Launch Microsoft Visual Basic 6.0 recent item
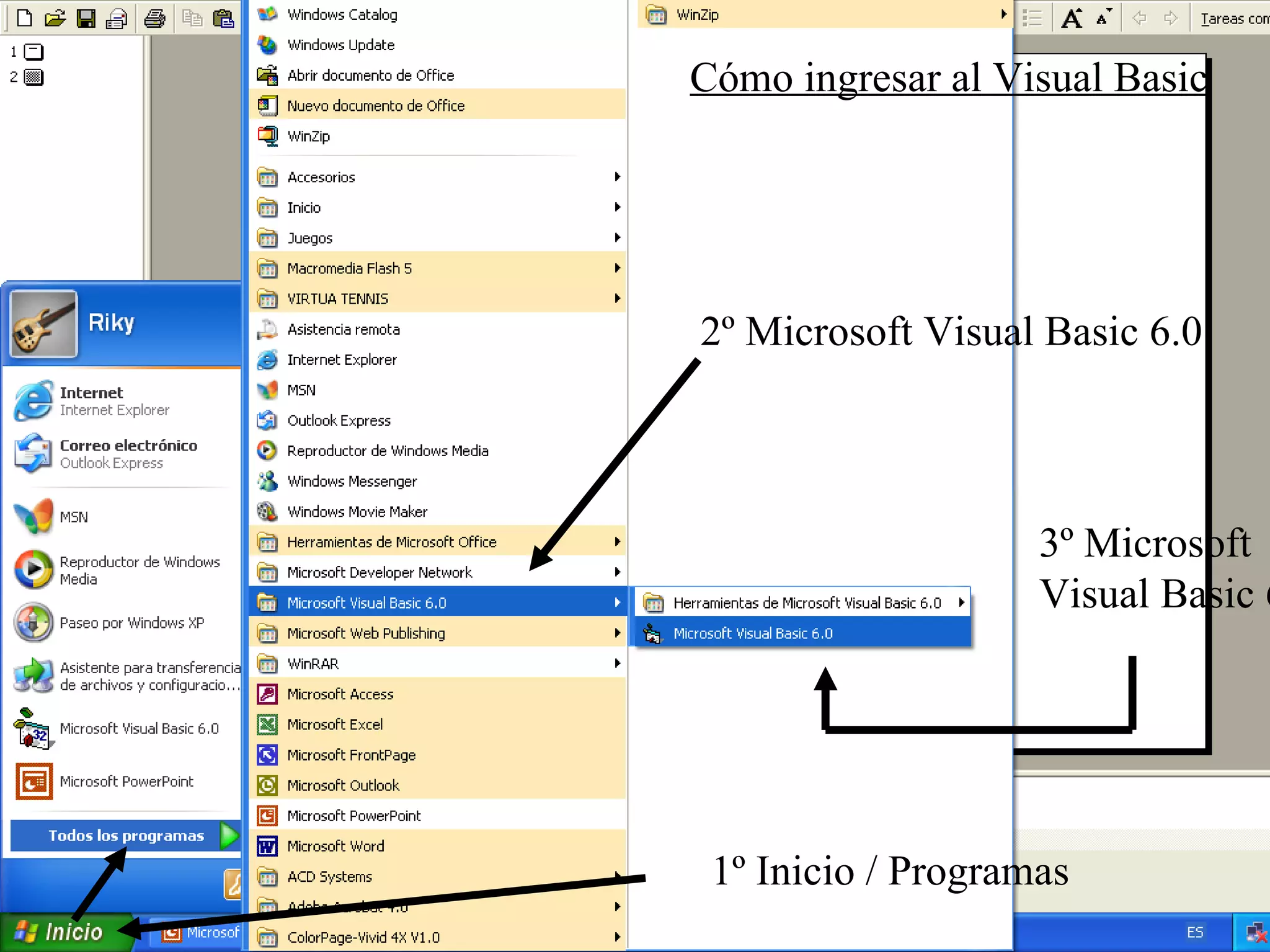This screenshot has height=952, width=1270. (x=123, y=728)
